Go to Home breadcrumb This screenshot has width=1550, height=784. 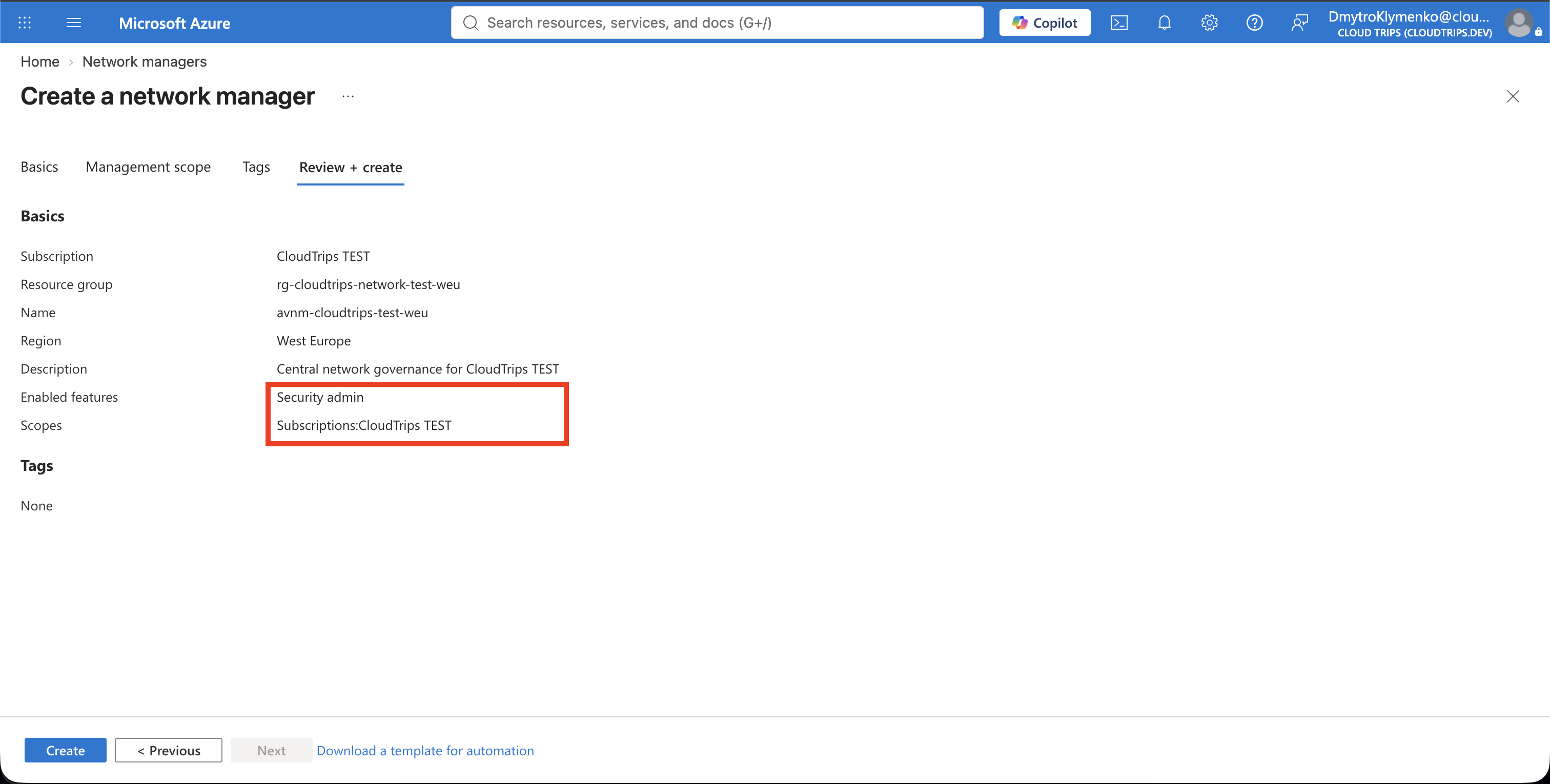pos(39,61)
